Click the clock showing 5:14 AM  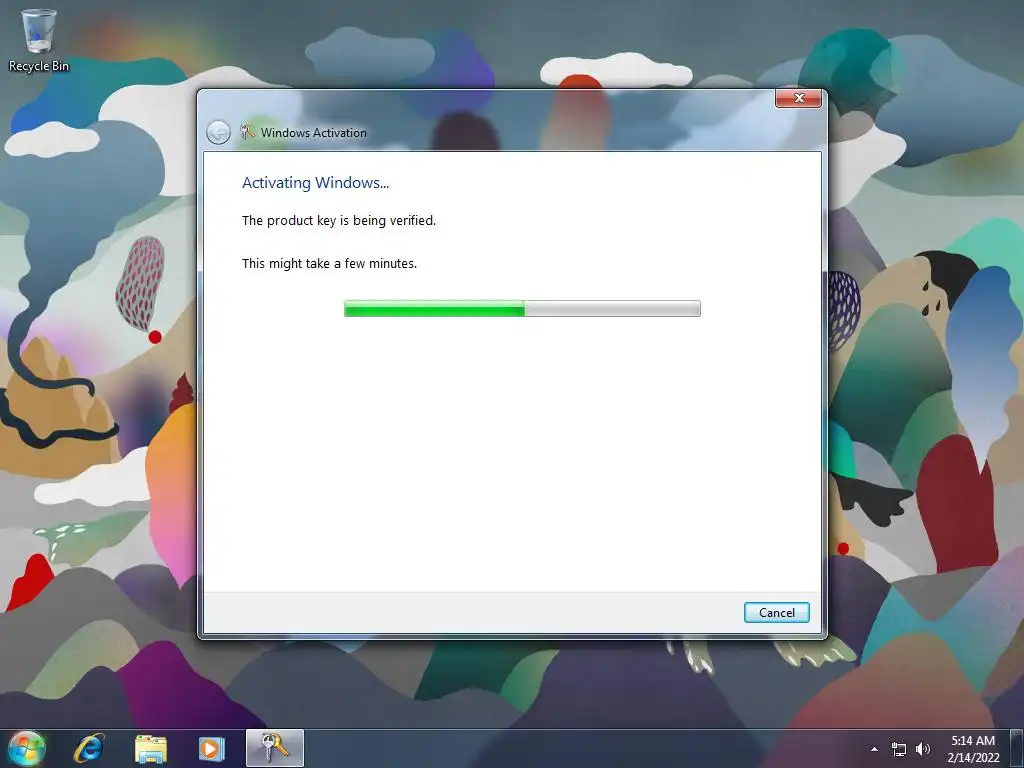pos(973,748)
